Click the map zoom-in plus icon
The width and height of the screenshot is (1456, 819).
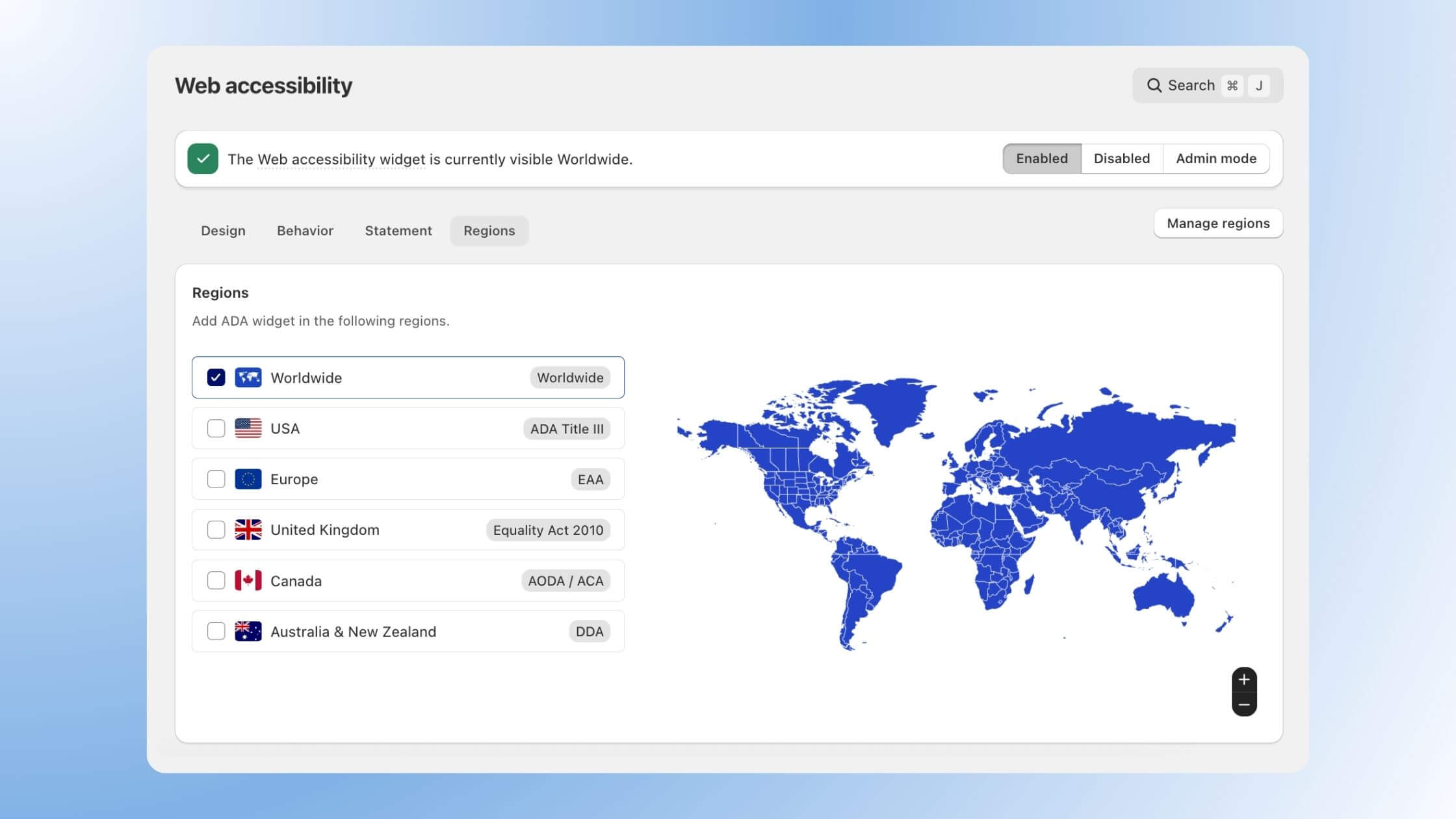click(x=1244, y=679)
